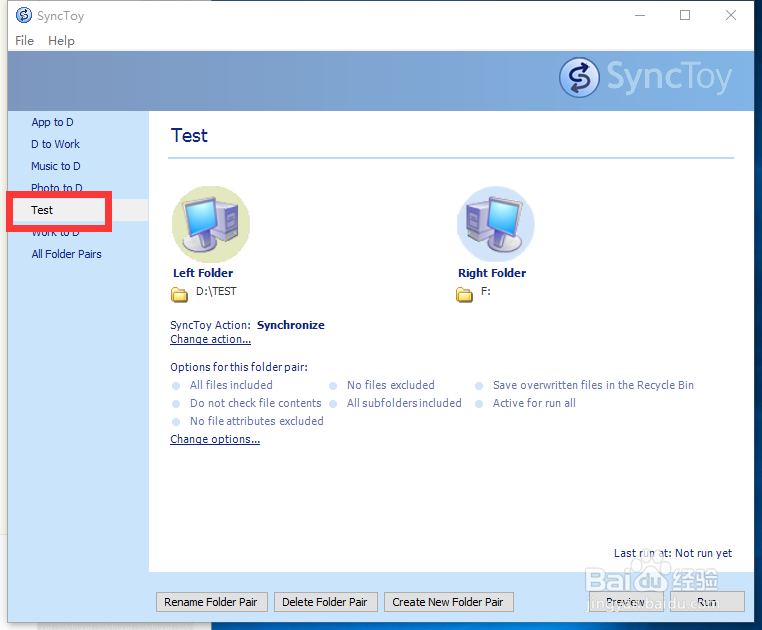Click the Right Folder label
The image size is (762, 630).
[x=492, y=273]
